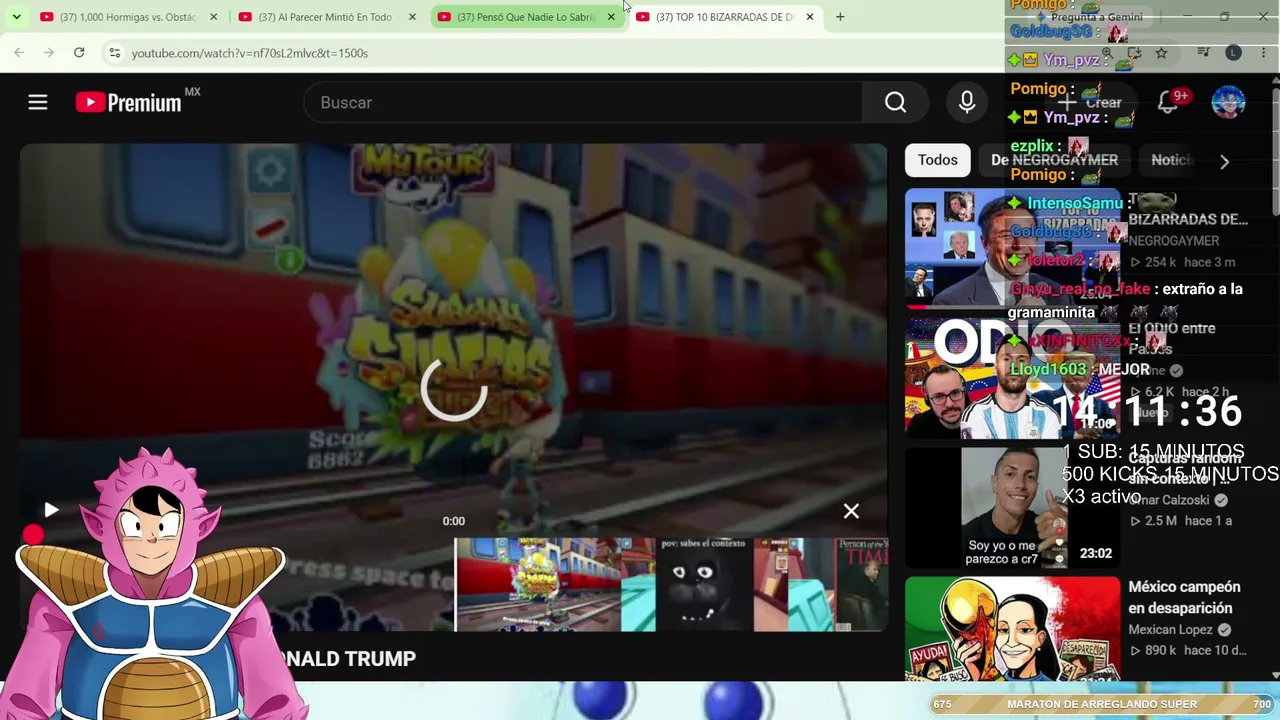The width and height of the screenshot is (1280, 720).
Task: Focus the Buscar search field
Action: click(x=583, y=102)
